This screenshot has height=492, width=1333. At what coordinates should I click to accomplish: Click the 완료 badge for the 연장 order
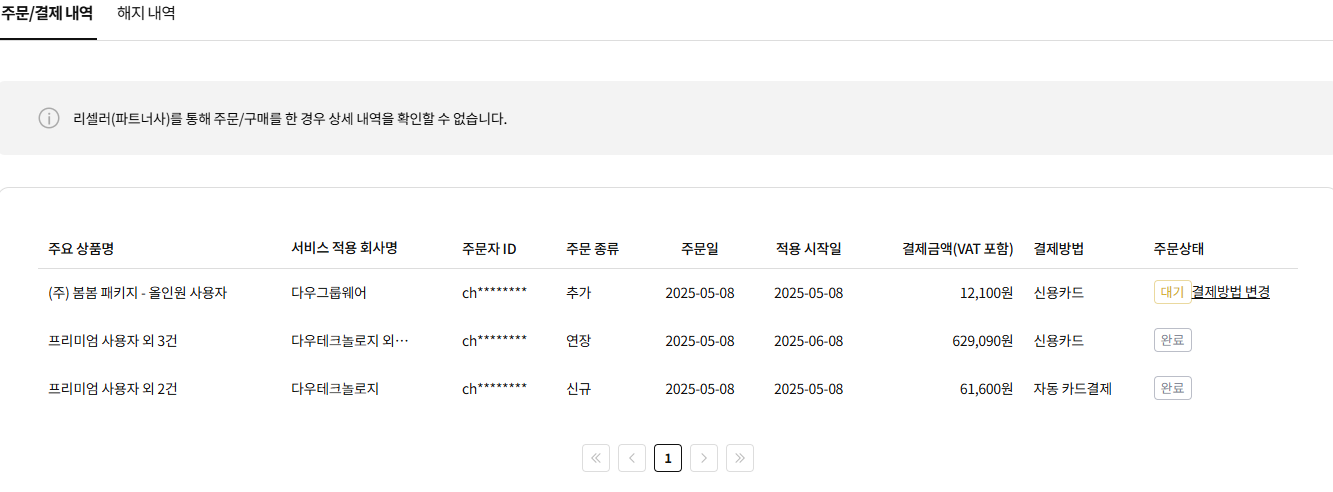1172,340
